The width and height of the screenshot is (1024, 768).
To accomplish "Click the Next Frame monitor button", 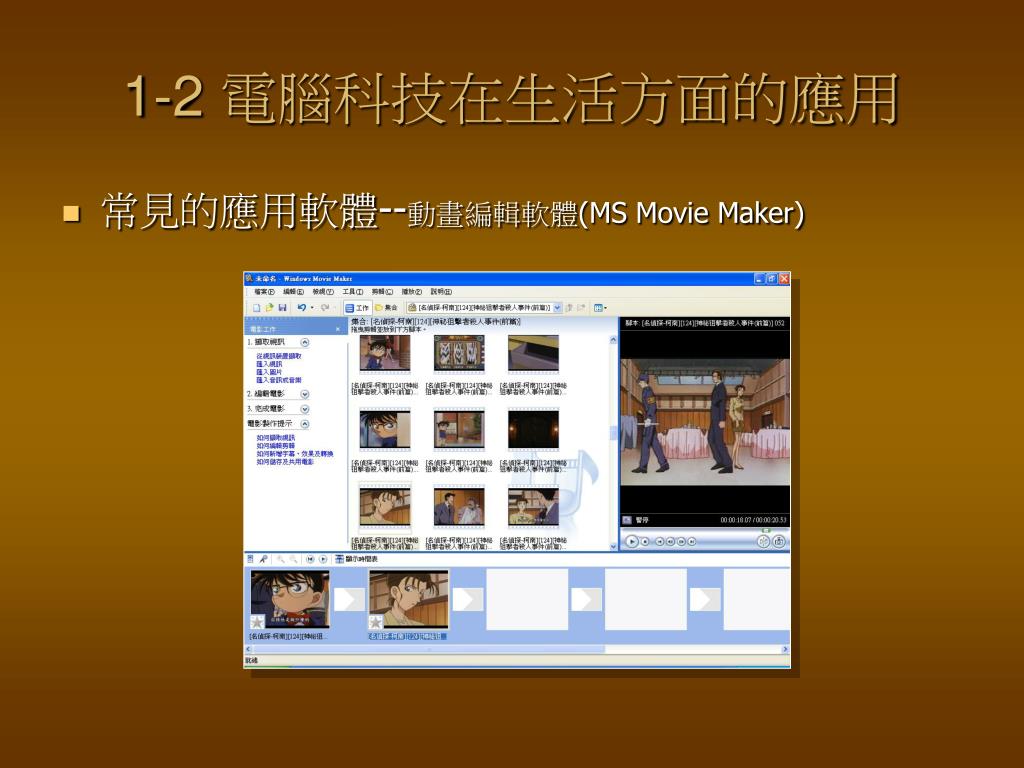I will (x=681, y=541).
